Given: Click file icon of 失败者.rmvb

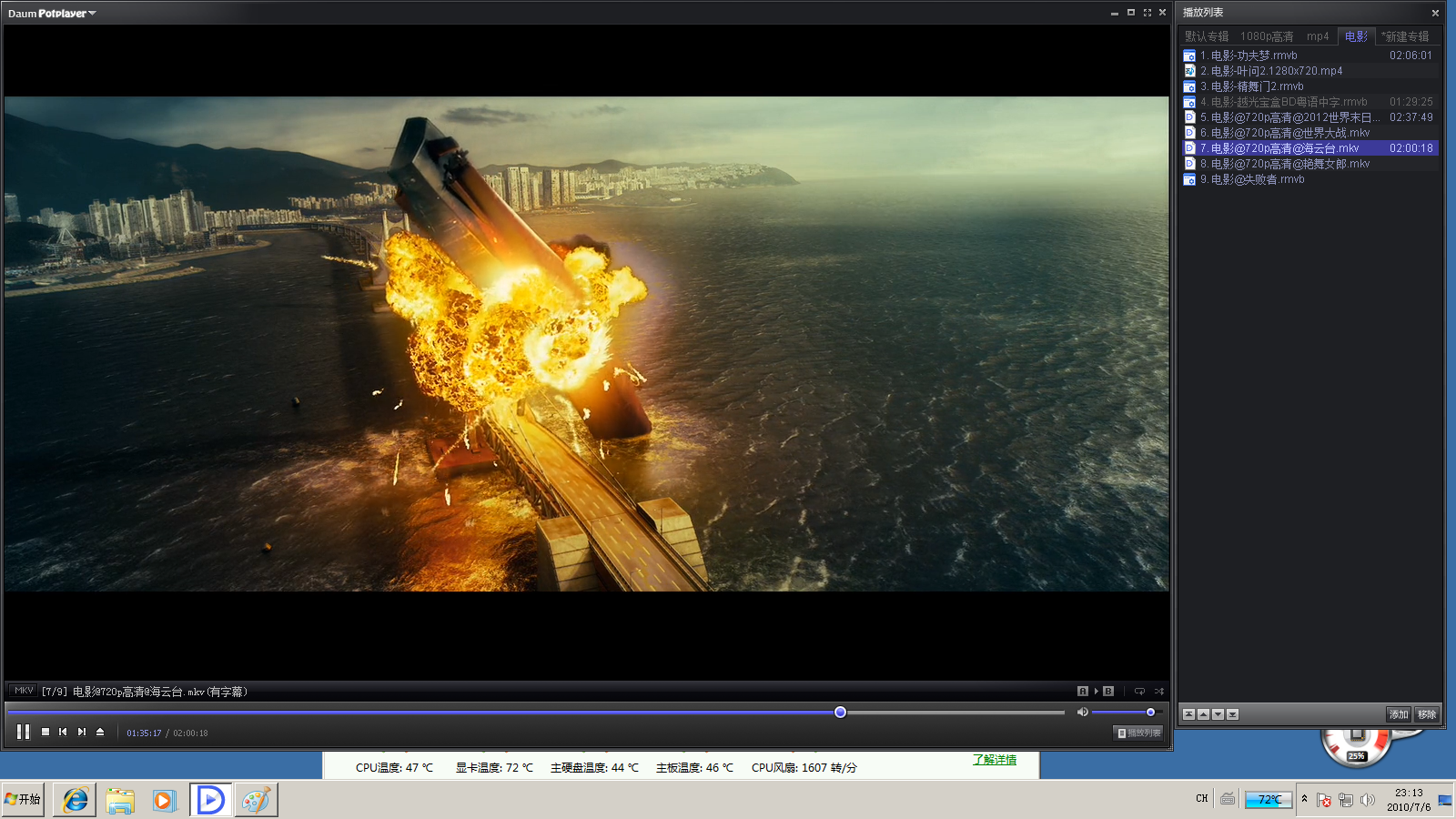Looking at the screenshot, I should coord(1189,179).
